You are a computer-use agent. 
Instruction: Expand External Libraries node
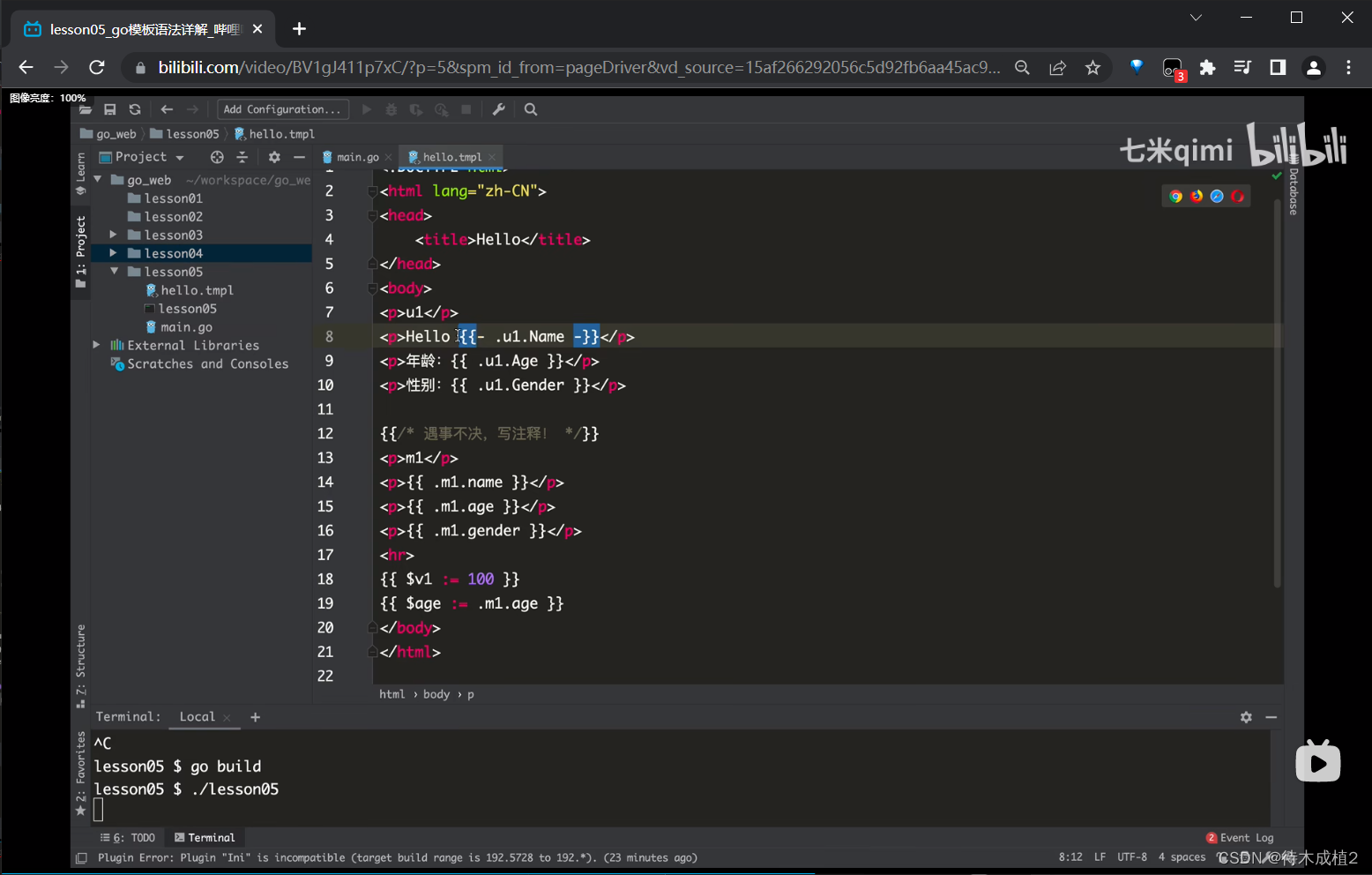(x=97, y=345)
